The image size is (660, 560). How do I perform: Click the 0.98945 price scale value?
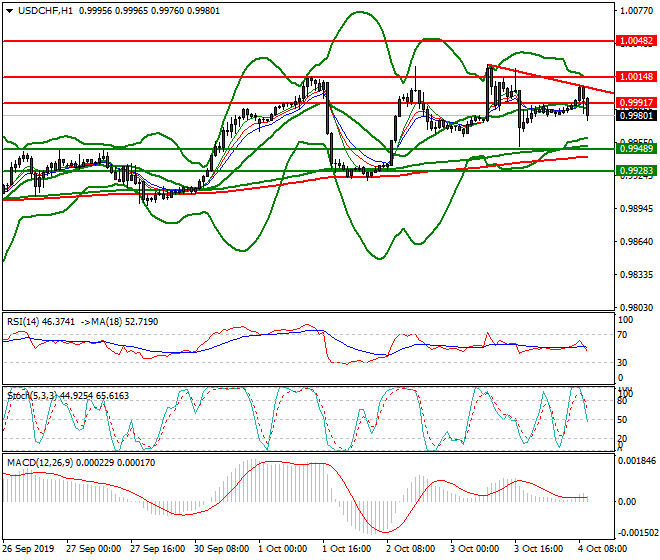pos(637,208)
